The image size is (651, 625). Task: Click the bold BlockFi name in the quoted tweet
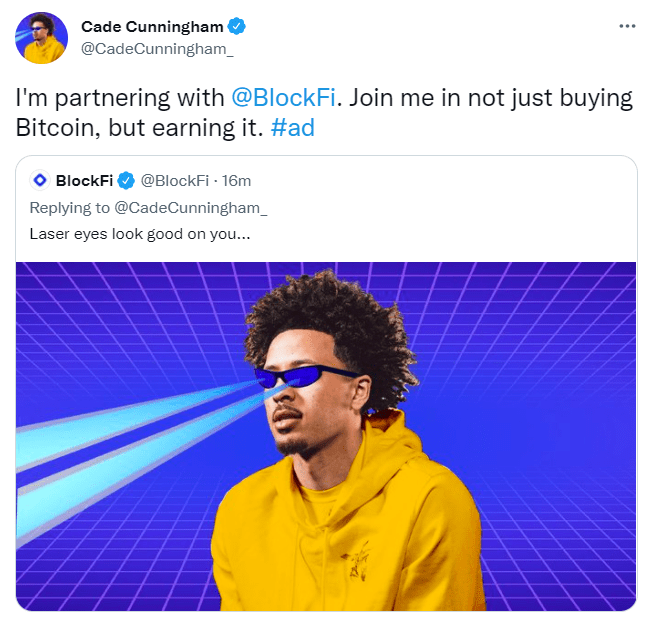click(x=84, y=181)
